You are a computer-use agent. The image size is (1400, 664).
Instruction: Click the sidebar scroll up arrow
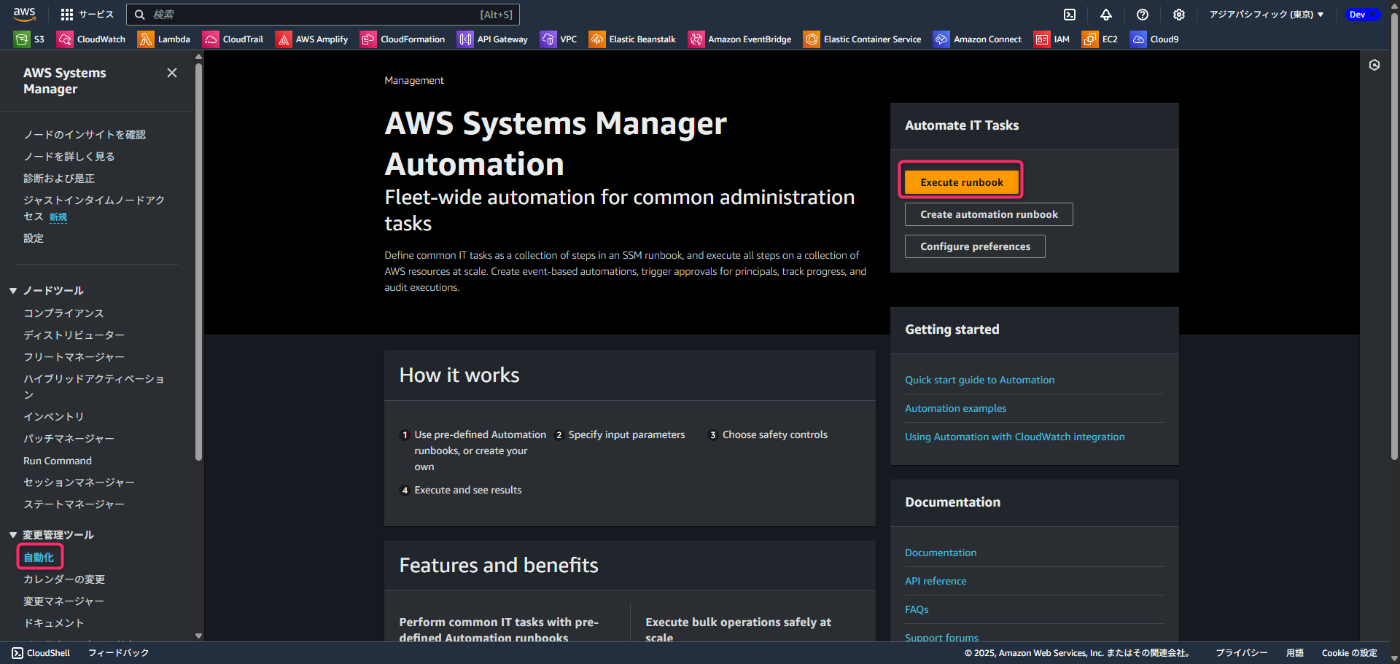pos(198,57)
